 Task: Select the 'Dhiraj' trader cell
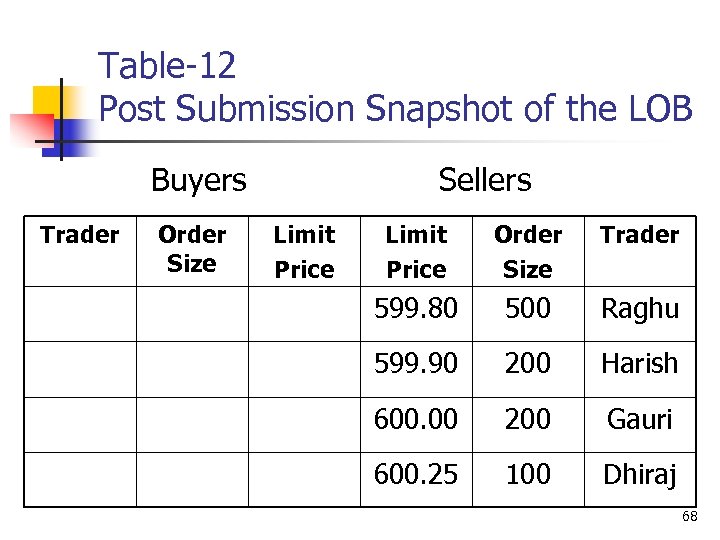[640, 474]
